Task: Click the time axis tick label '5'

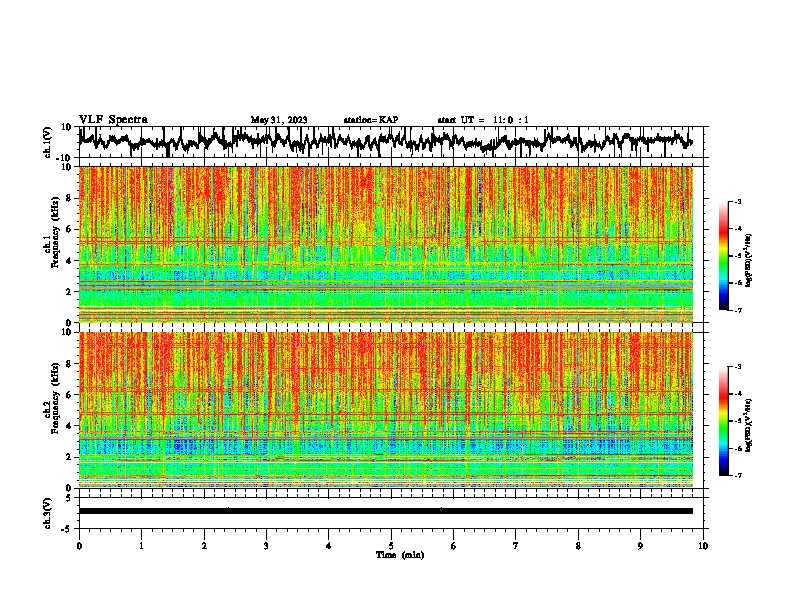Action: tap(391, 546)
